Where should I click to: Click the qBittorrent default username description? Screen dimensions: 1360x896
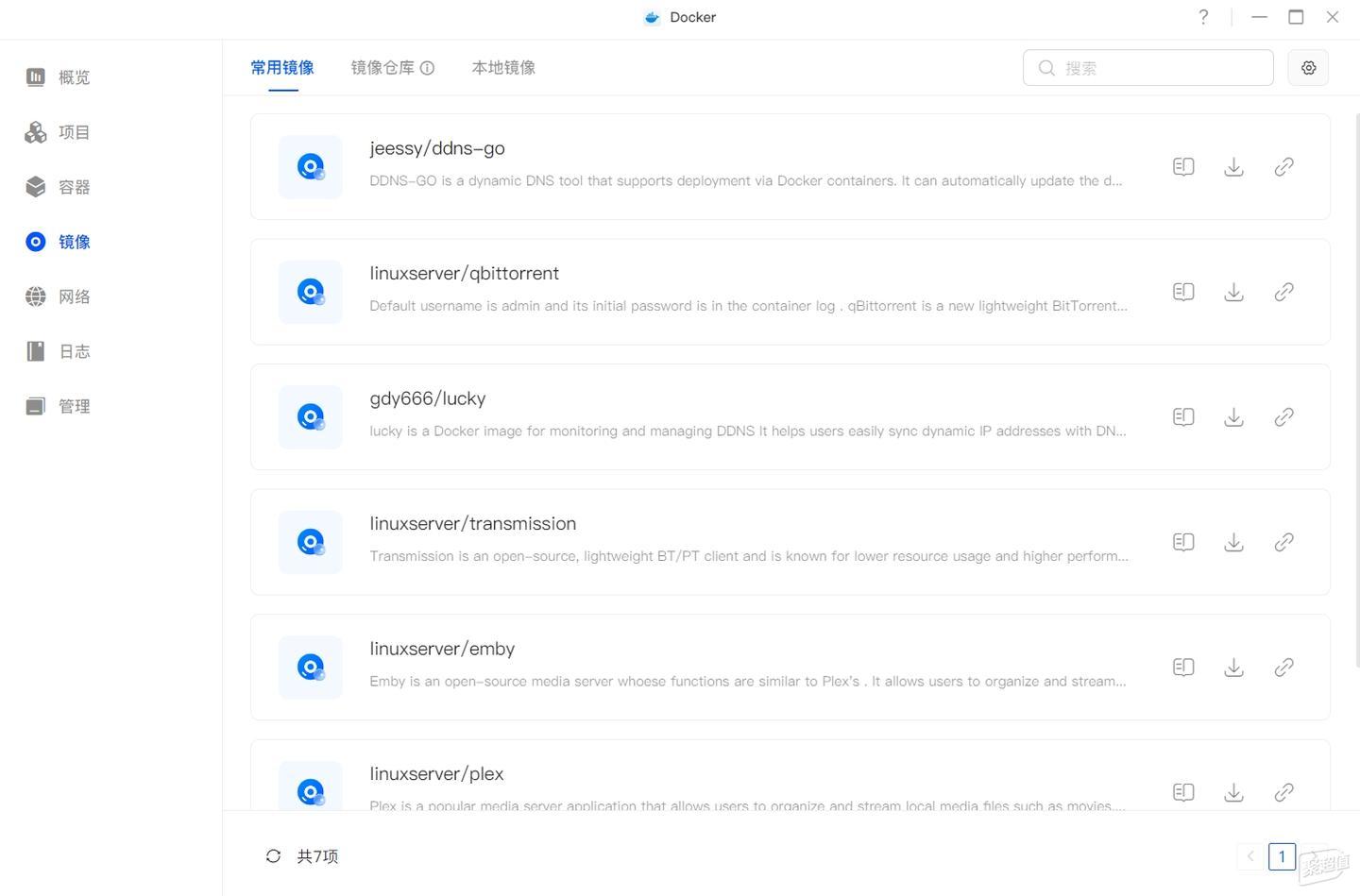(x=749, y=306)
